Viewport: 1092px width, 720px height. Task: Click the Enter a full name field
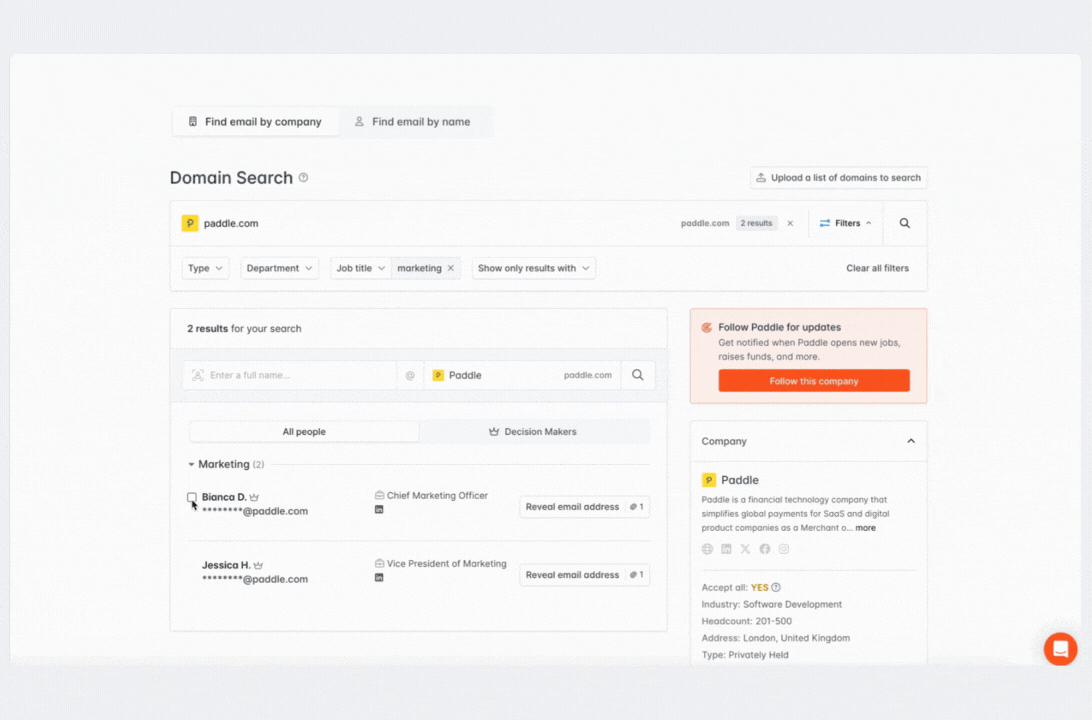(x=290, y=375)
